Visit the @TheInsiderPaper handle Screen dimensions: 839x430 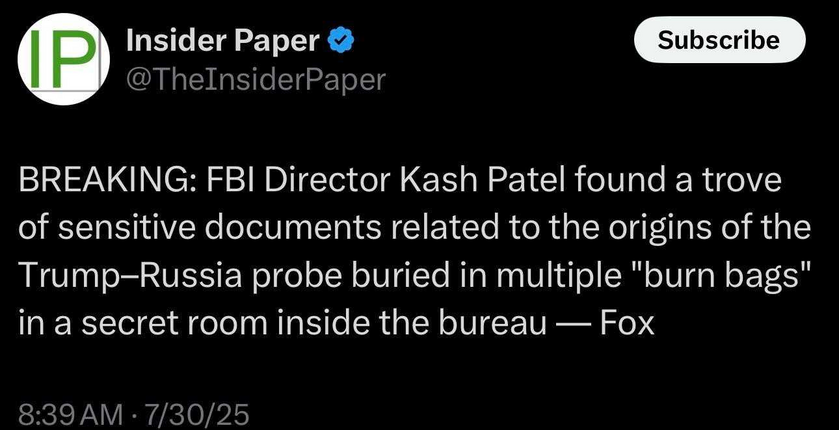pos(255,80)
